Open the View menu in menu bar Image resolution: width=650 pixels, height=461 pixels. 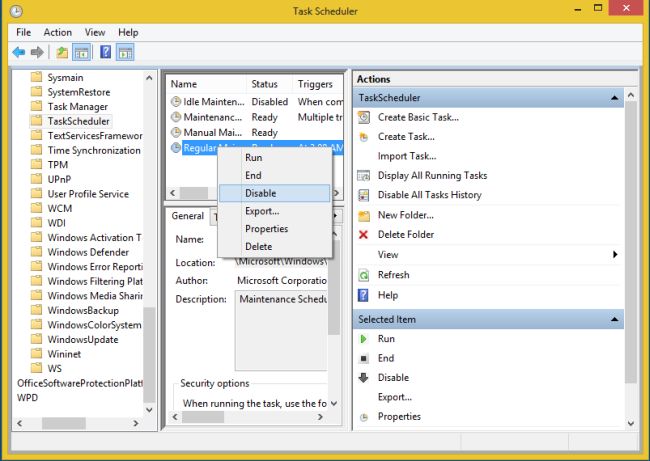pos(95,32)
